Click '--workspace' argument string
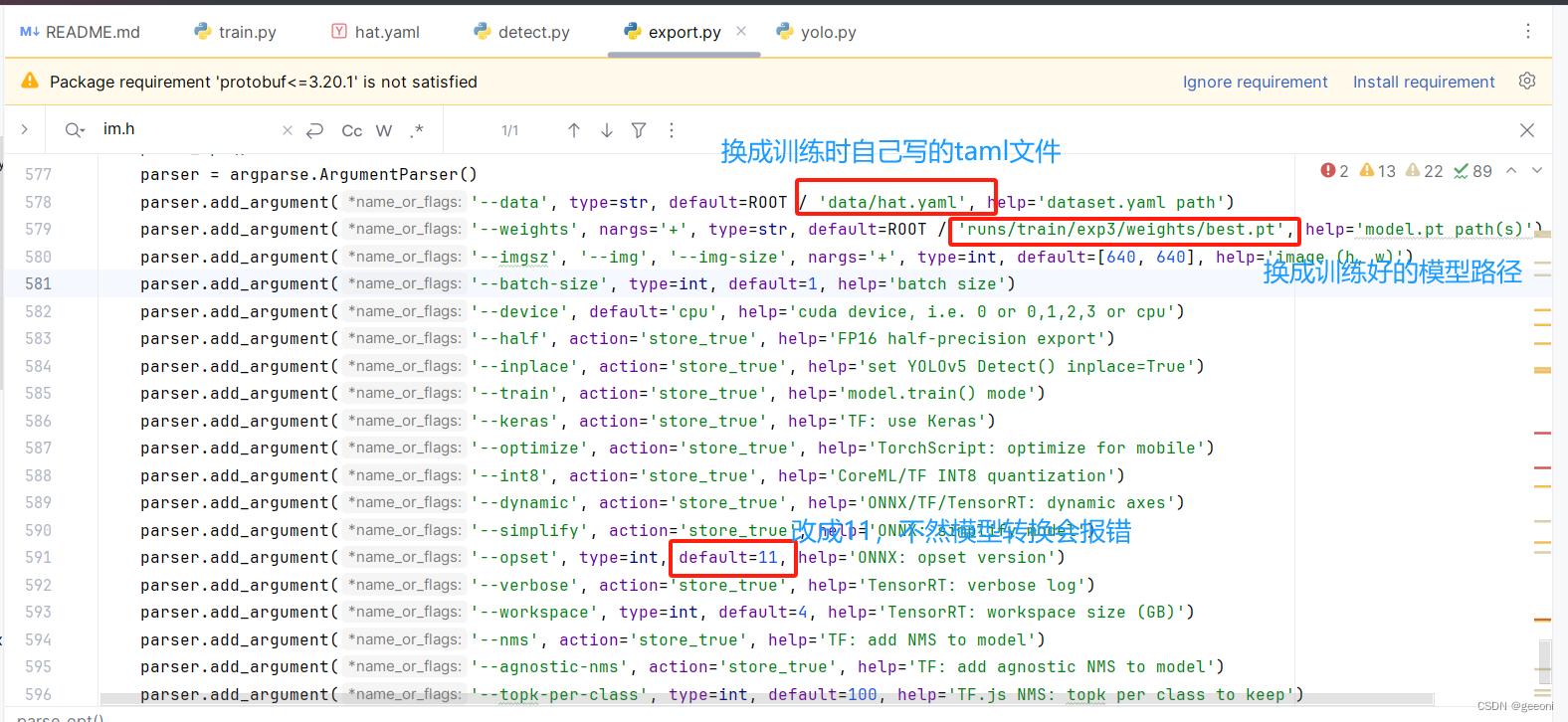The width and height of the screenshot is (1568, 722). coord(533,612)
